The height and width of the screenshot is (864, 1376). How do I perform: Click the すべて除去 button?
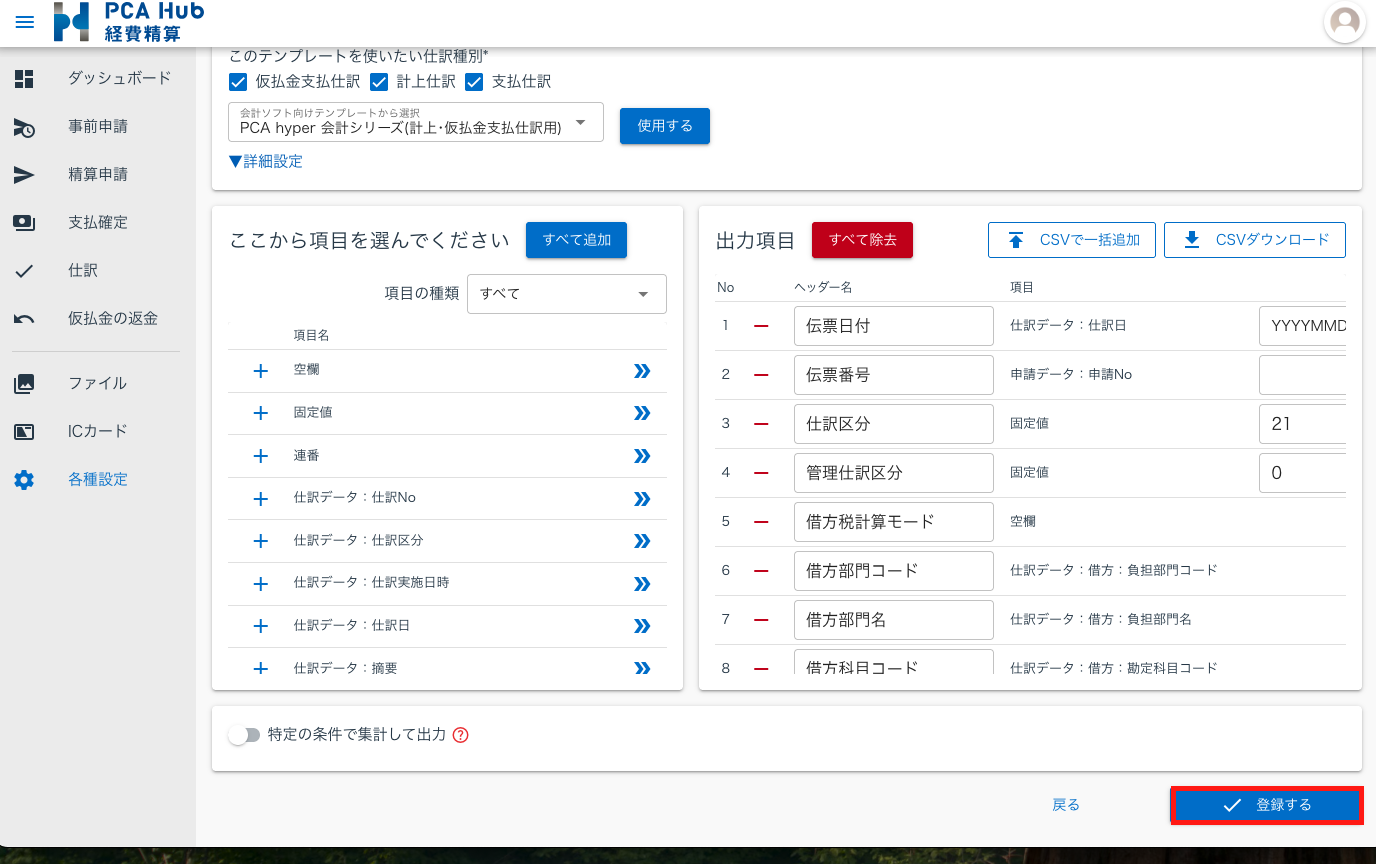[x=862, y=240]
